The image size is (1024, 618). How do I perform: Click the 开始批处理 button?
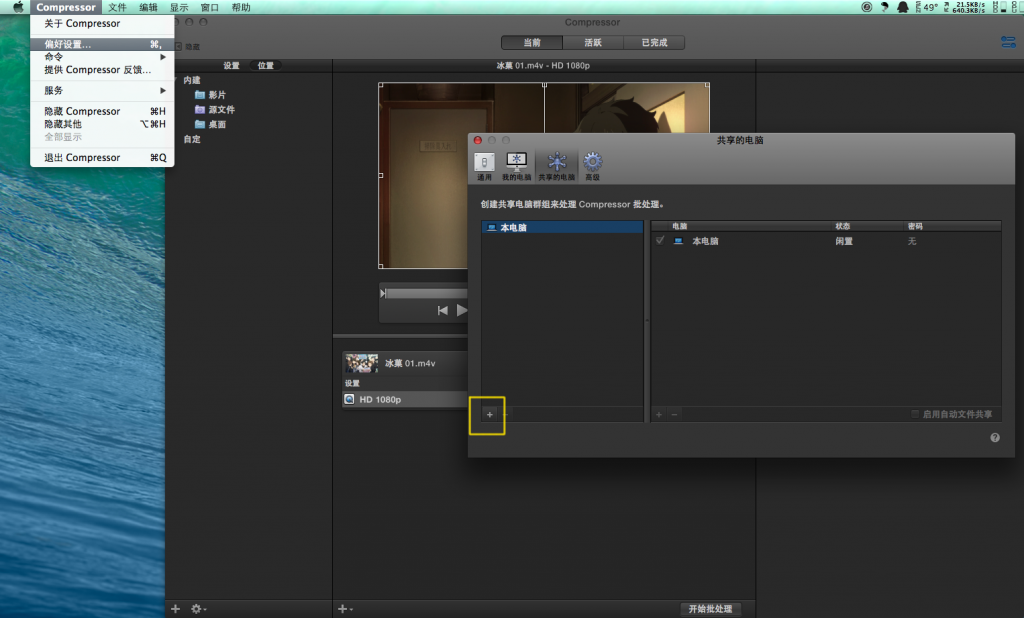coord(710,608)
